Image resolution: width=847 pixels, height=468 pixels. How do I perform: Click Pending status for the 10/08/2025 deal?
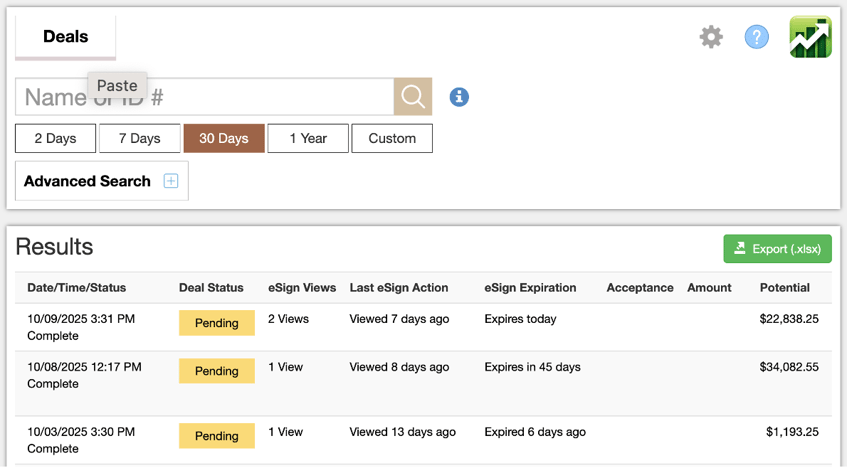217,371
